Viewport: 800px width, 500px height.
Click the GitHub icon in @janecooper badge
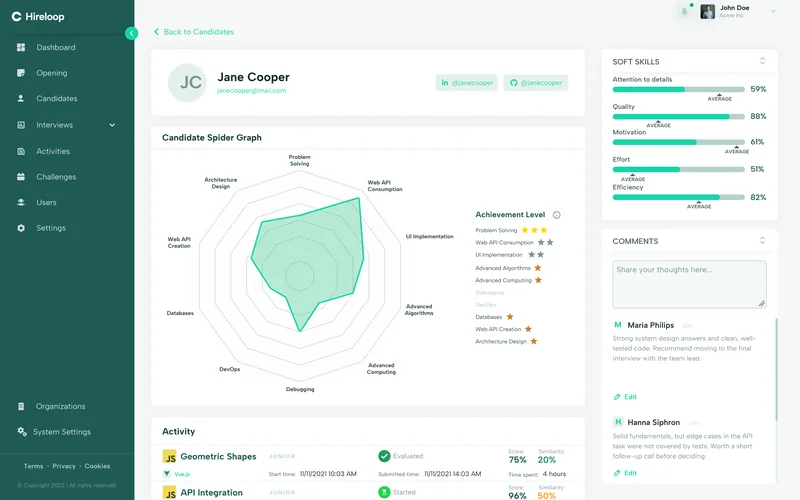[514, 83]
